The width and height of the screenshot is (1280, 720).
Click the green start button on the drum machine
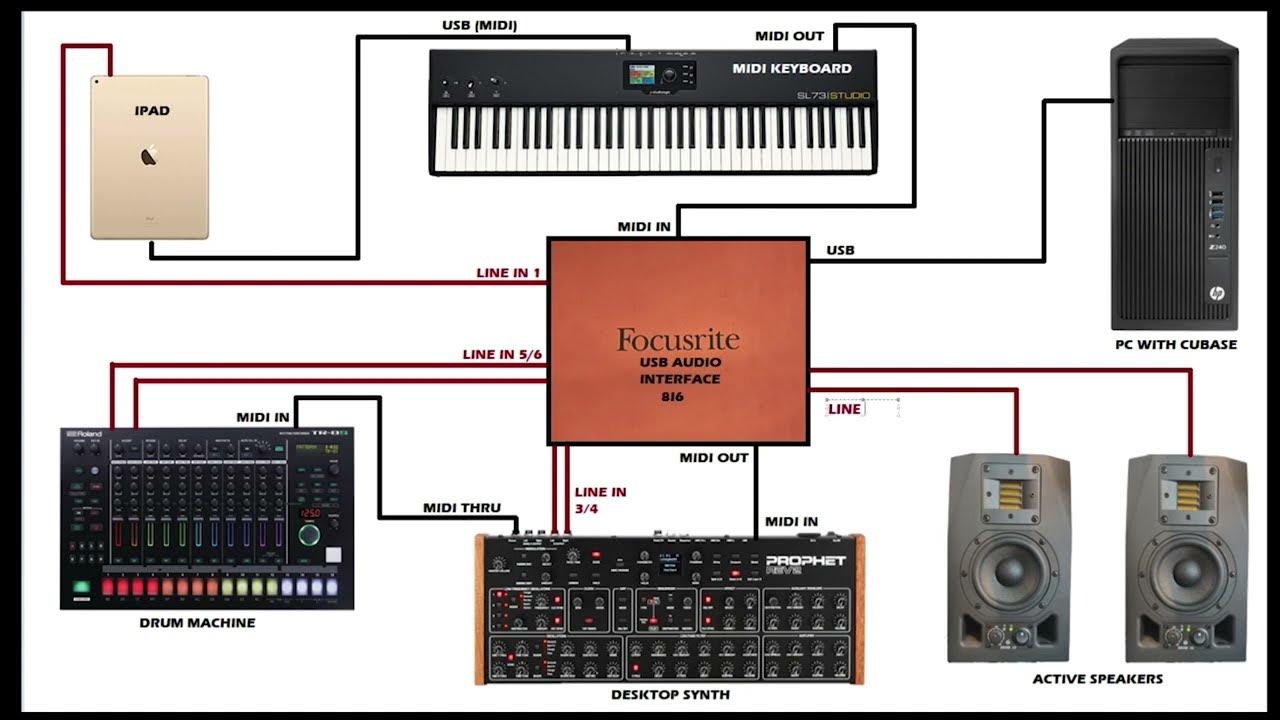[x=80, y=587]
